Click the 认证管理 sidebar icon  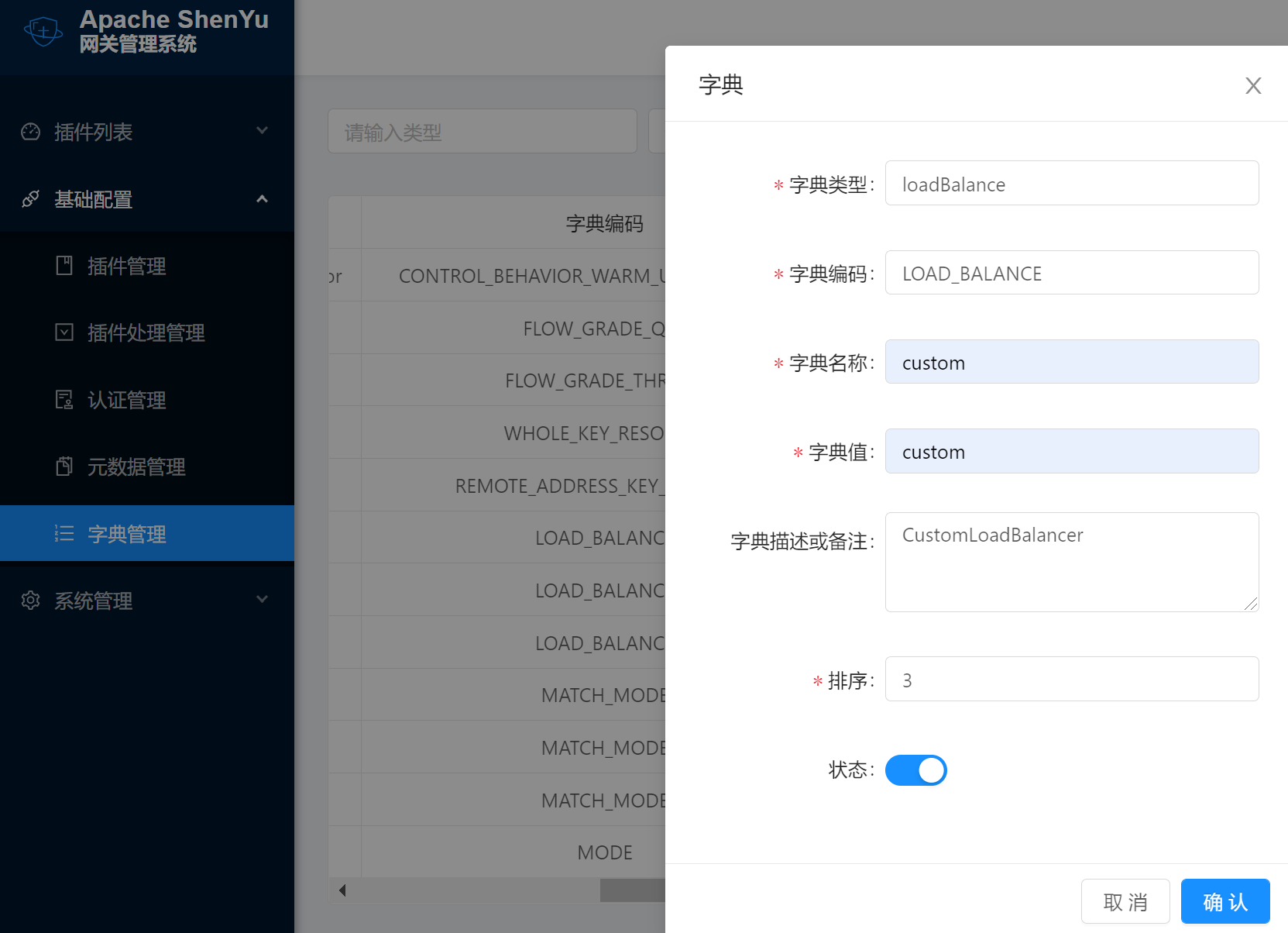click(64, 400)
